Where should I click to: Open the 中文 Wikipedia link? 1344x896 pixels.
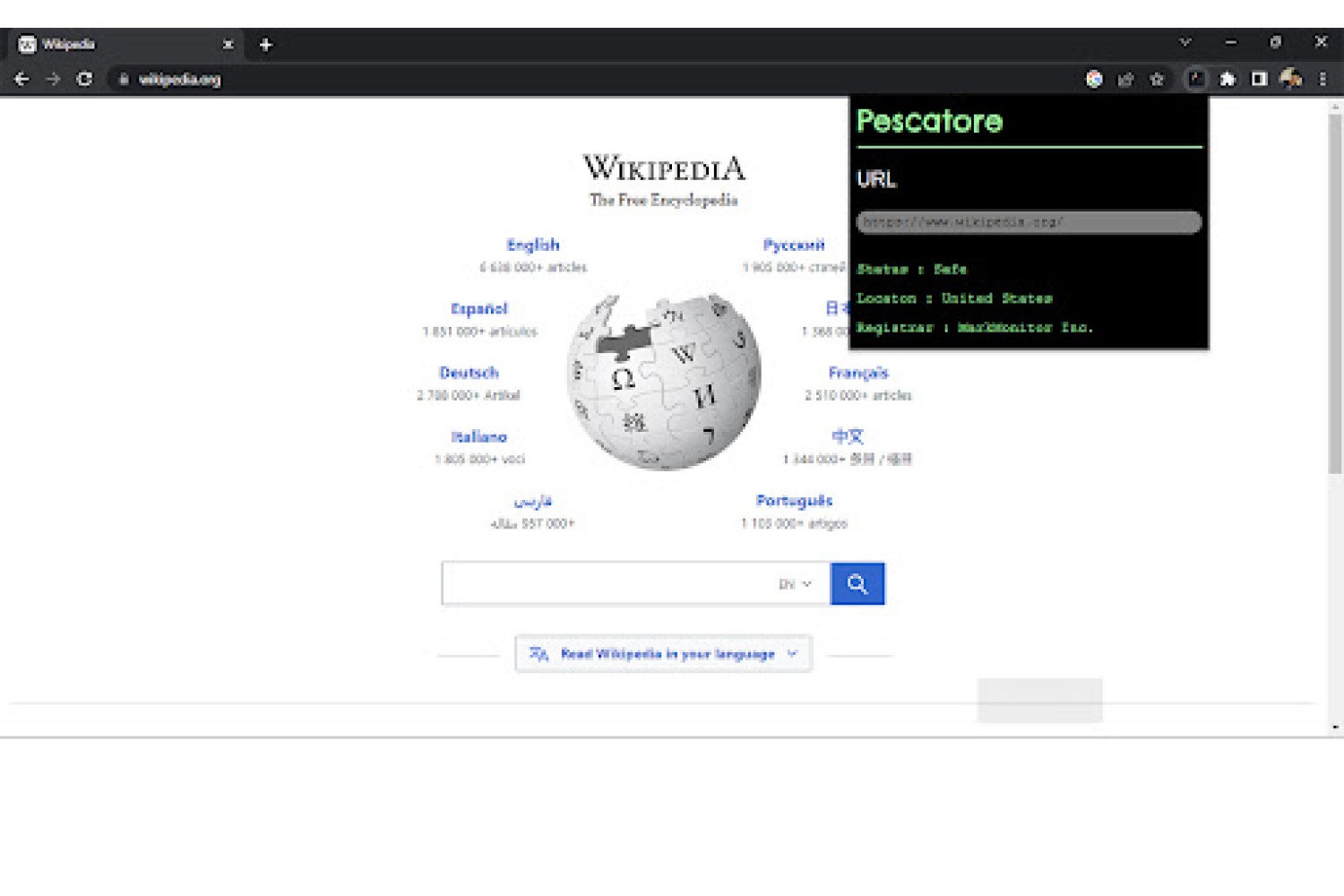tap(848, 436)
